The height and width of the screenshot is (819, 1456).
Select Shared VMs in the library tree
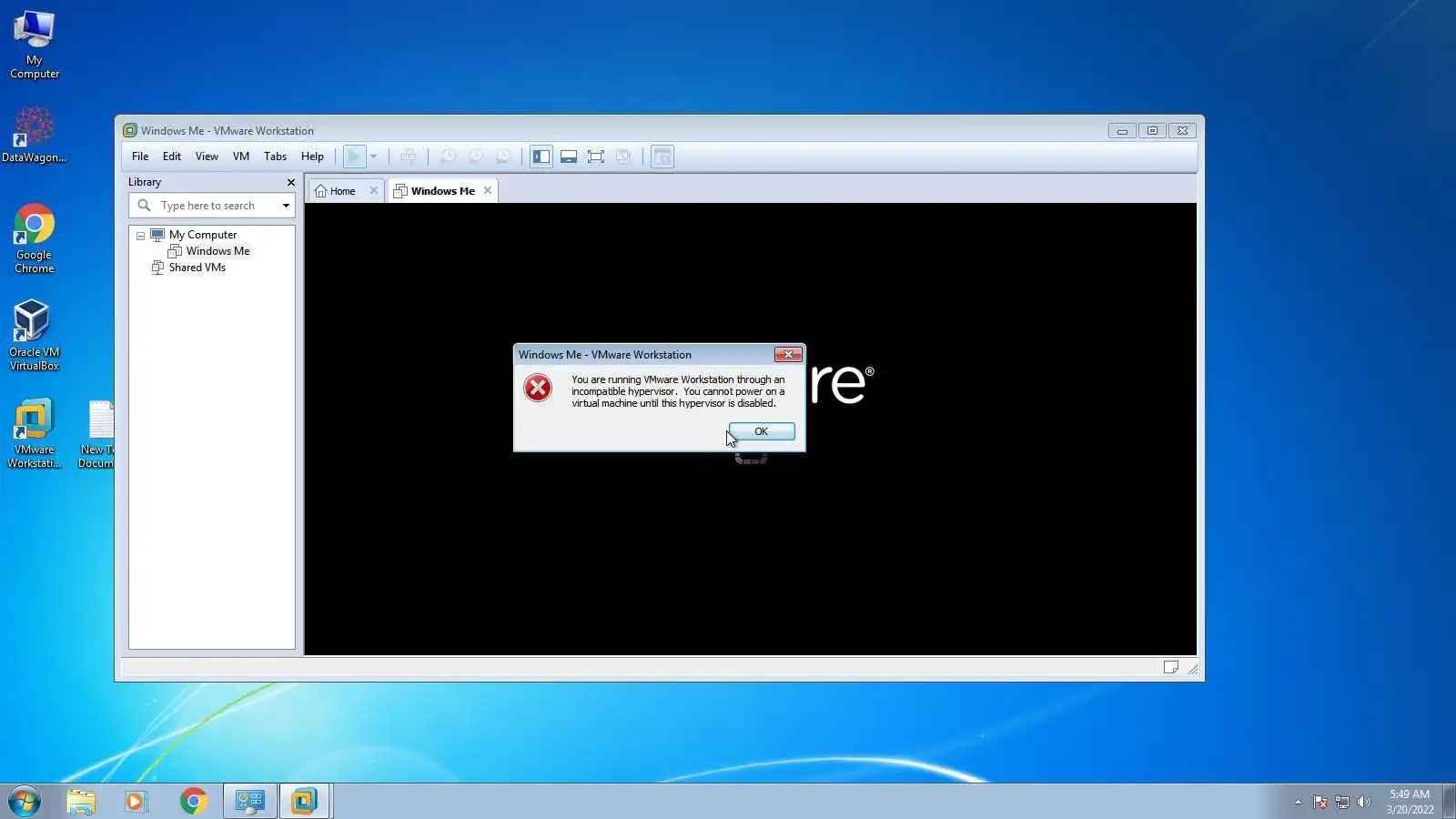pos(197,268)
